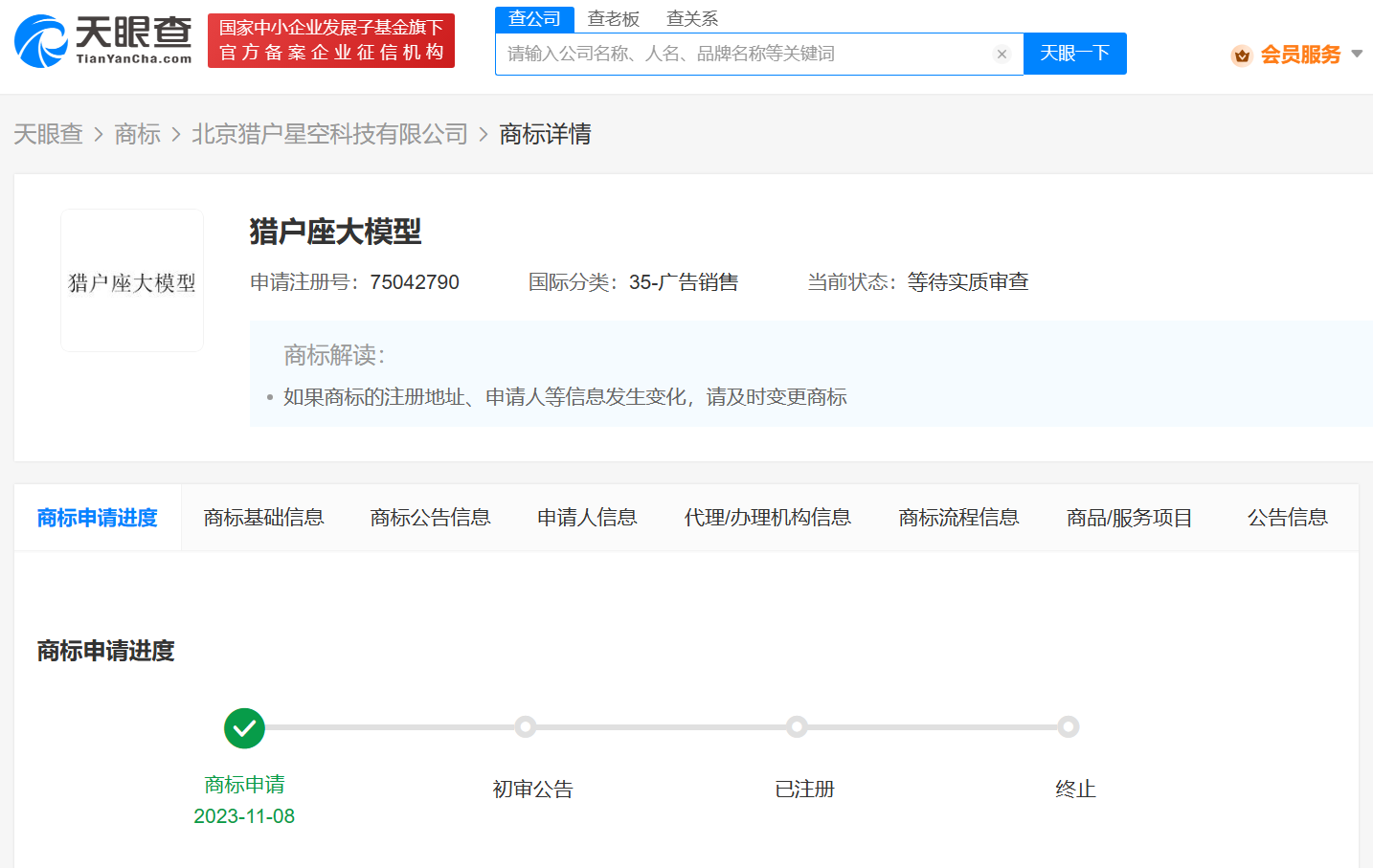Click the Tianyancha logo
This screenshot has width=1373, height=868.
[103, 41]
